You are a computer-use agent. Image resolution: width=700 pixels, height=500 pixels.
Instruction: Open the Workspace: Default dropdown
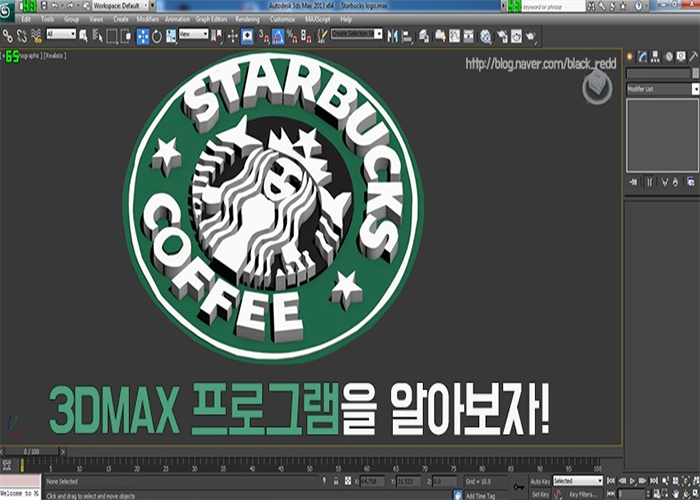click(x=121, y=6)
